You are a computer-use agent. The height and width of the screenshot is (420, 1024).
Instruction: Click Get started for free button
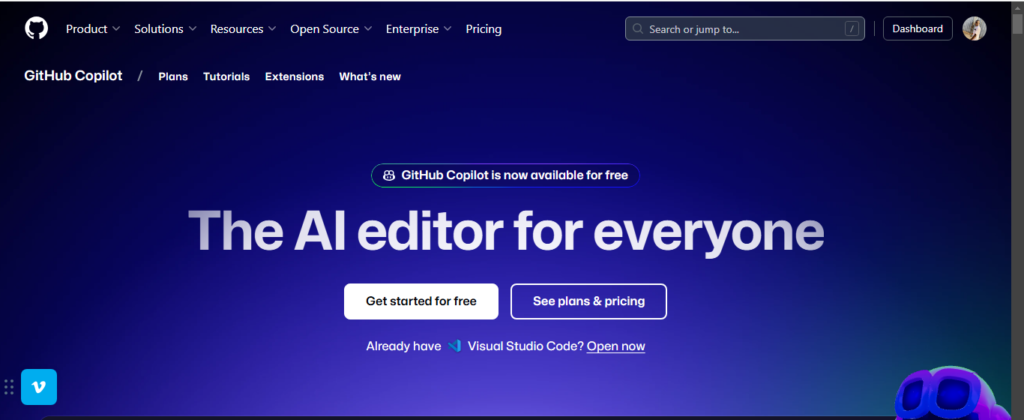click(421, 301)
